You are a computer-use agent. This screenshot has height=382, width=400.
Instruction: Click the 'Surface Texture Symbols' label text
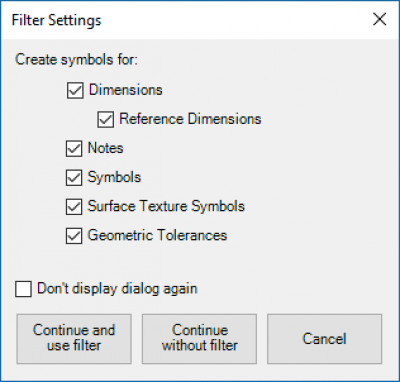coord(166,206)
